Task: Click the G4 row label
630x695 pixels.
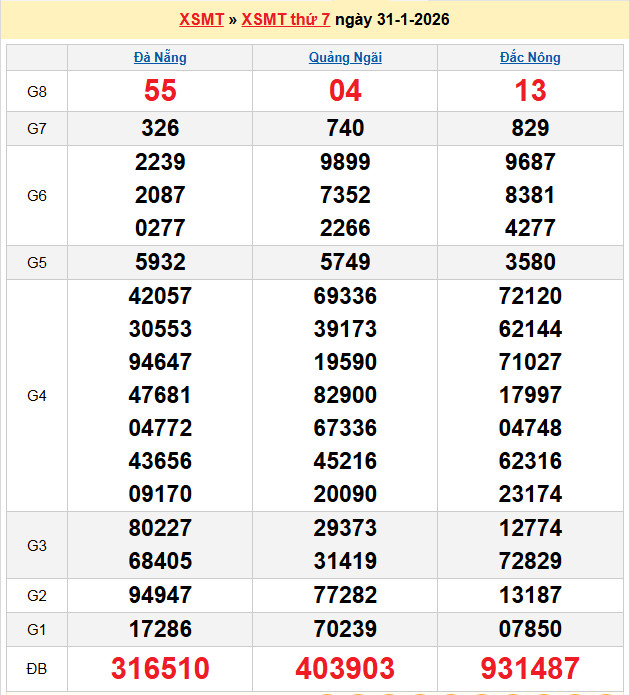Action: pyautogui.click(x=37, y=396)
